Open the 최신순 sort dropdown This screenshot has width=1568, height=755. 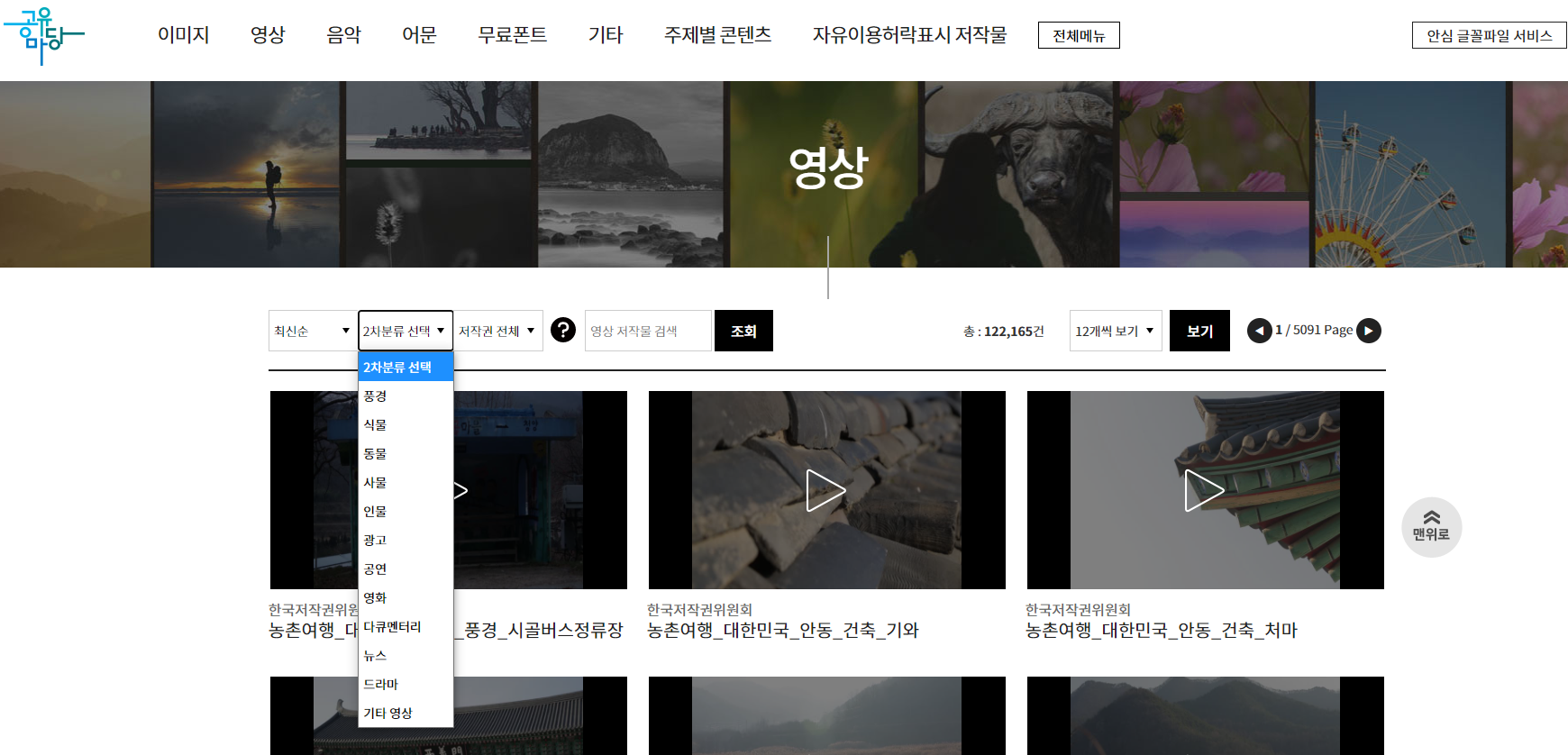pos(313,331)
